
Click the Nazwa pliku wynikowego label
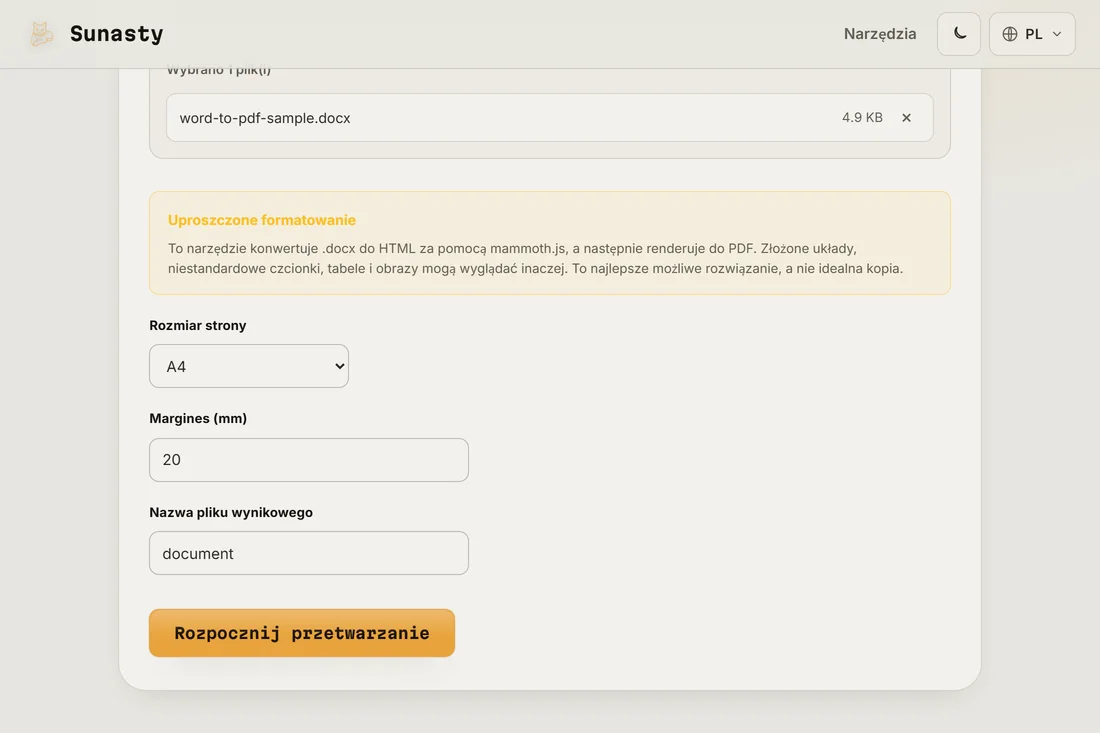[x=231, y=513]
